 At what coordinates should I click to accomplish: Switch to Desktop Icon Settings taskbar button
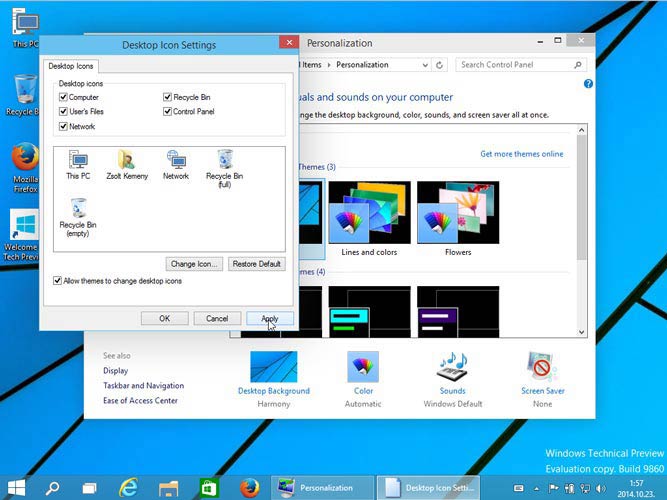pyautogui.click(x=428, y=488)
